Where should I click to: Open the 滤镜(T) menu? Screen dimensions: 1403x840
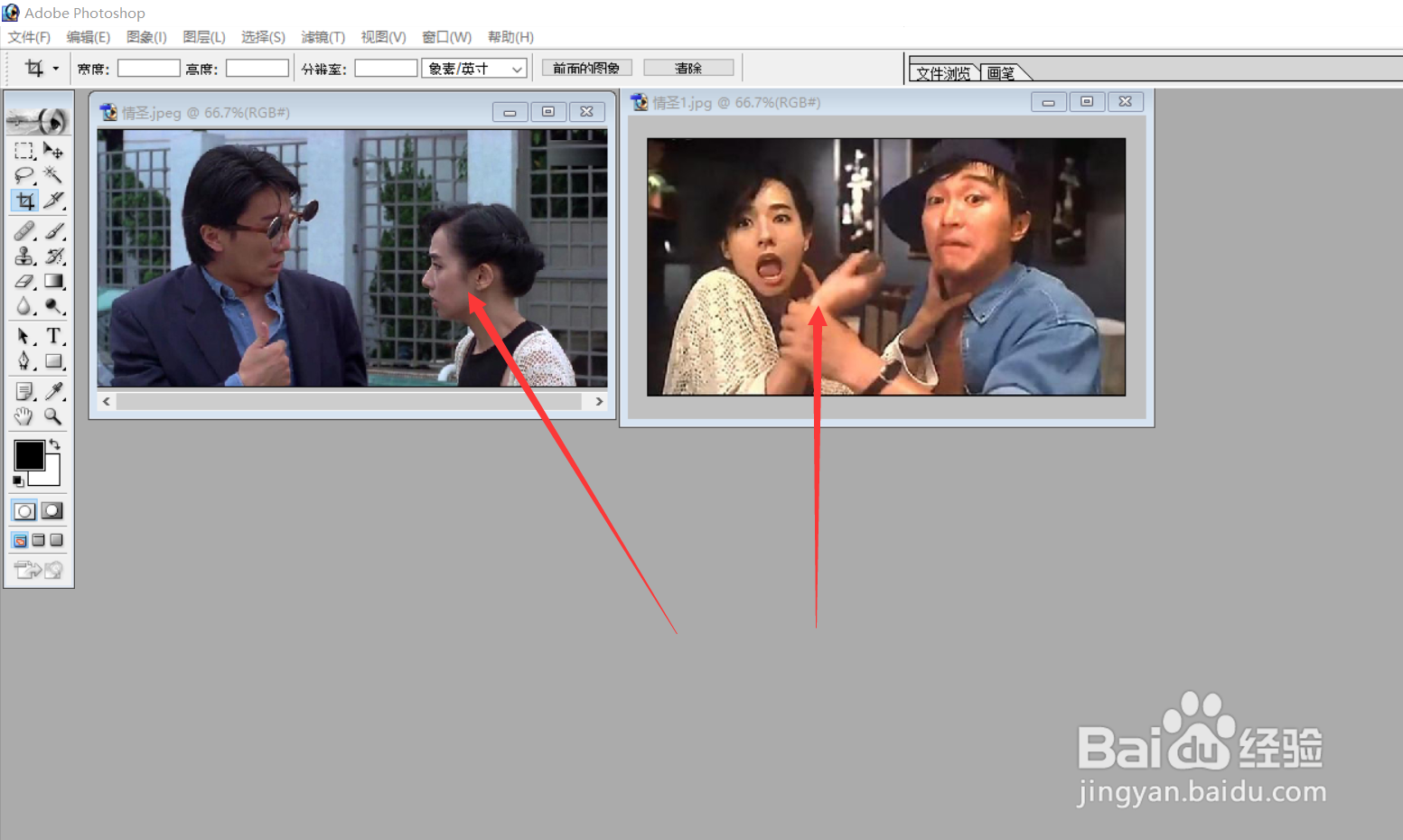(x=323, y=37)
